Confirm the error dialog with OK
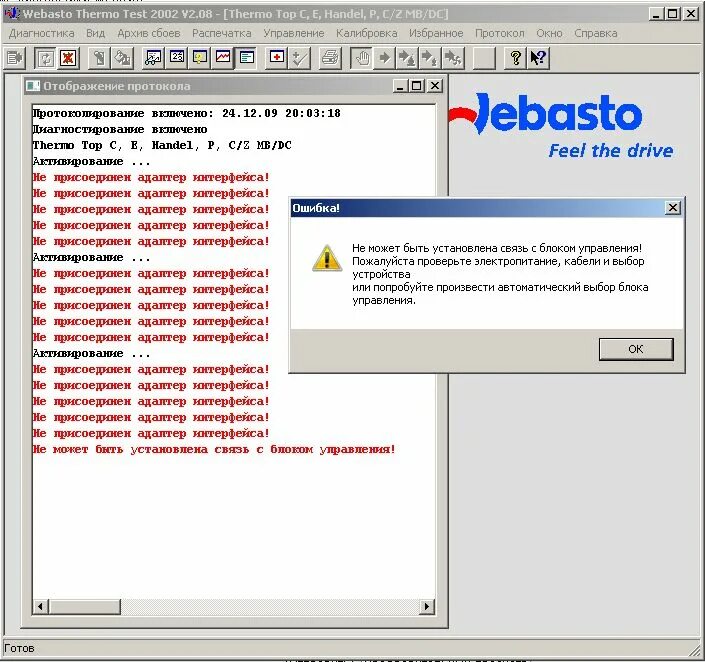The image size is (705, 662). [636, 349]
